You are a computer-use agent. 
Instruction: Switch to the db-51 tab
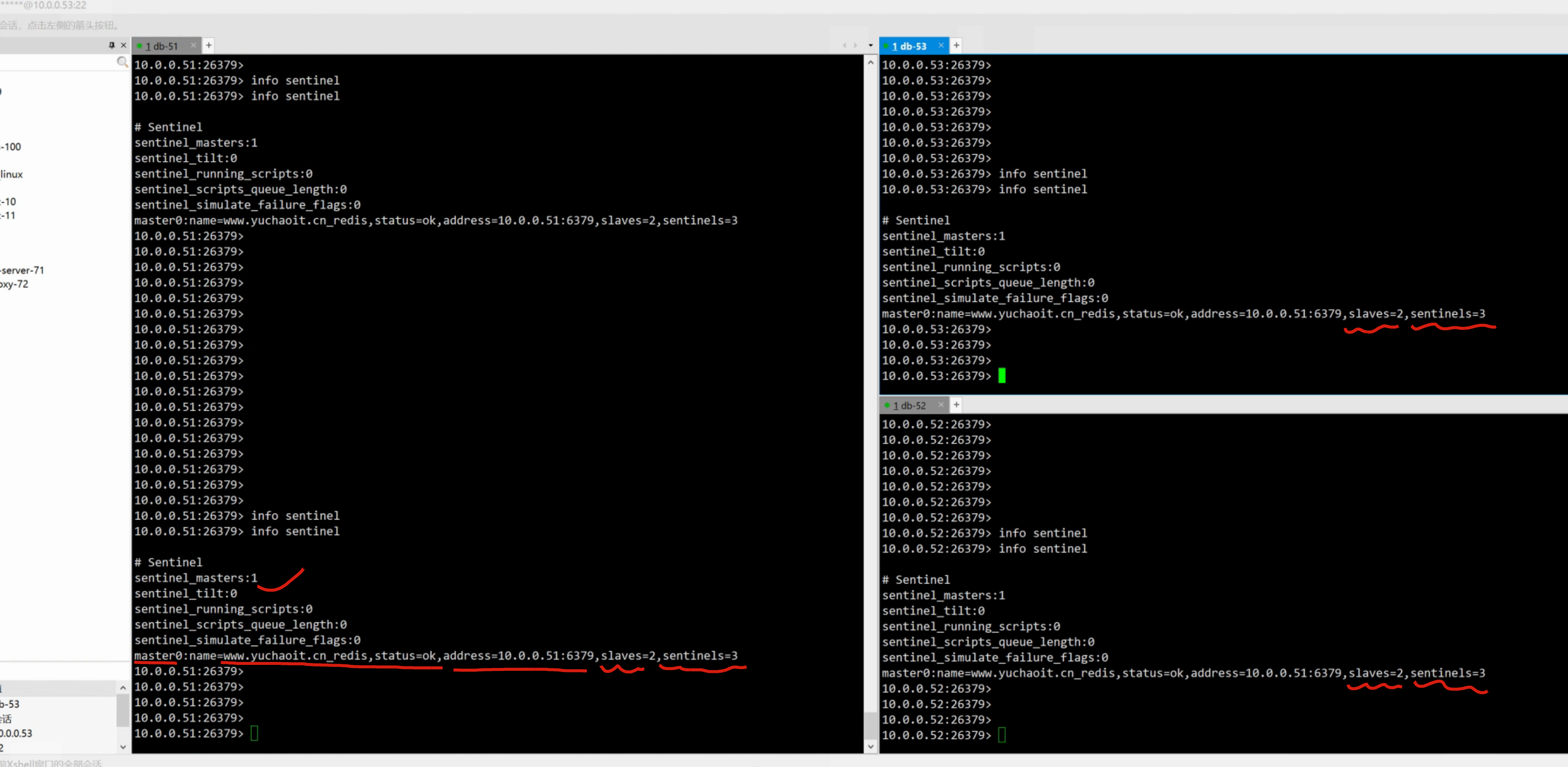(x=161, y=46)
